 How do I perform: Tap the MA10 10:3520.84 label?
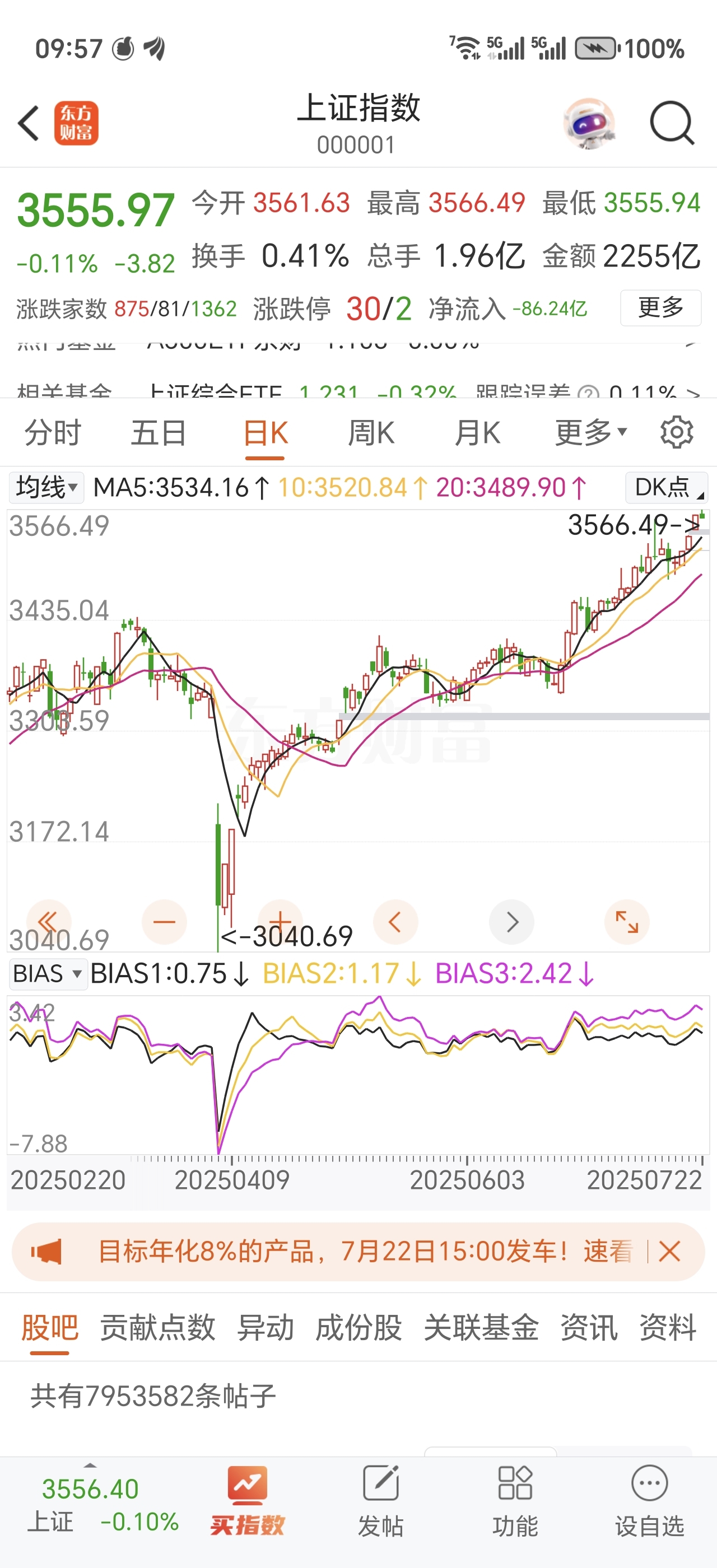[352, 488]
